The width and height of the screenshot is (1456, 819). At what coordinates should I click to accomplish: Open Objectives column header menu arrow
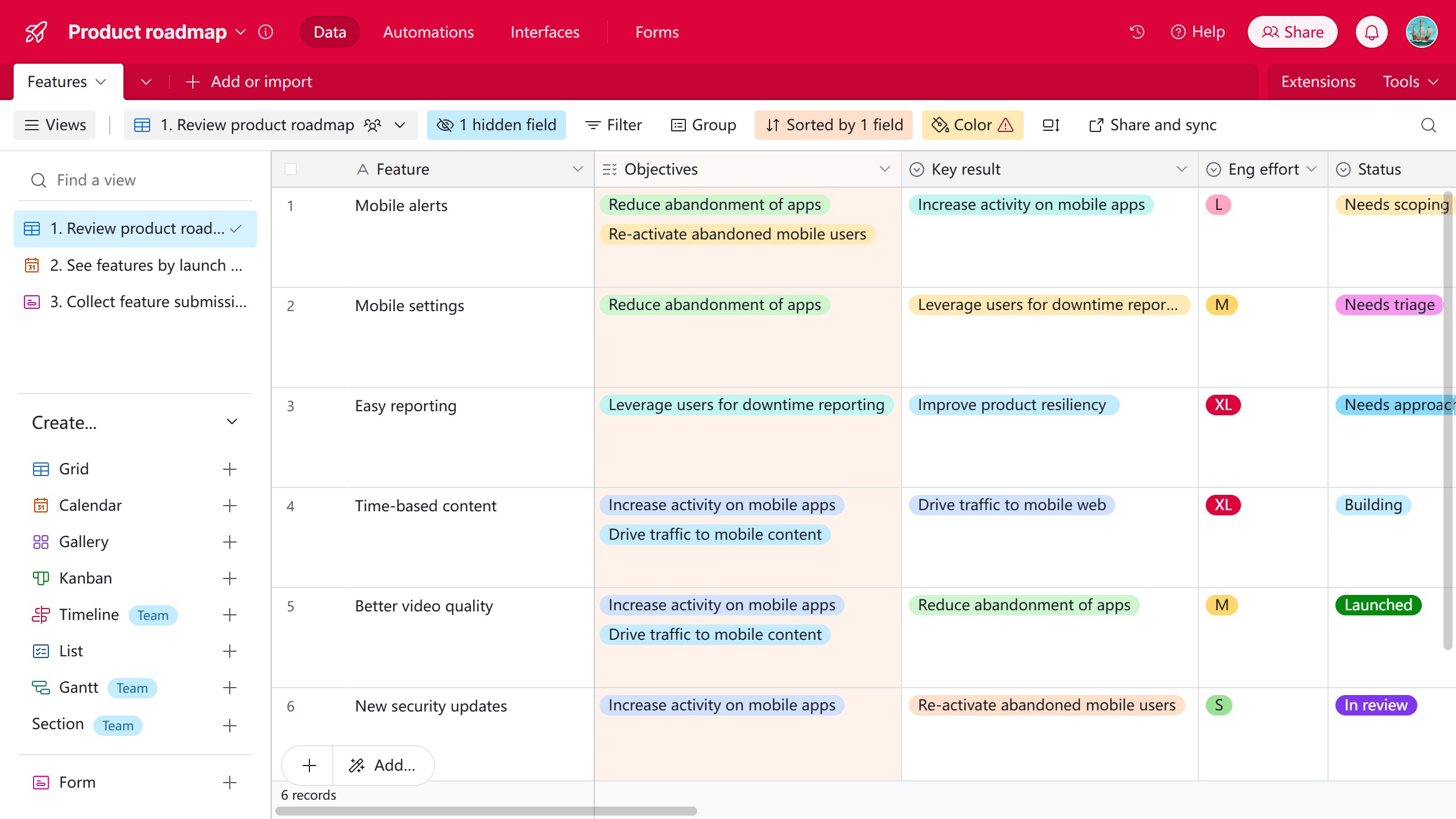point(885,169)
